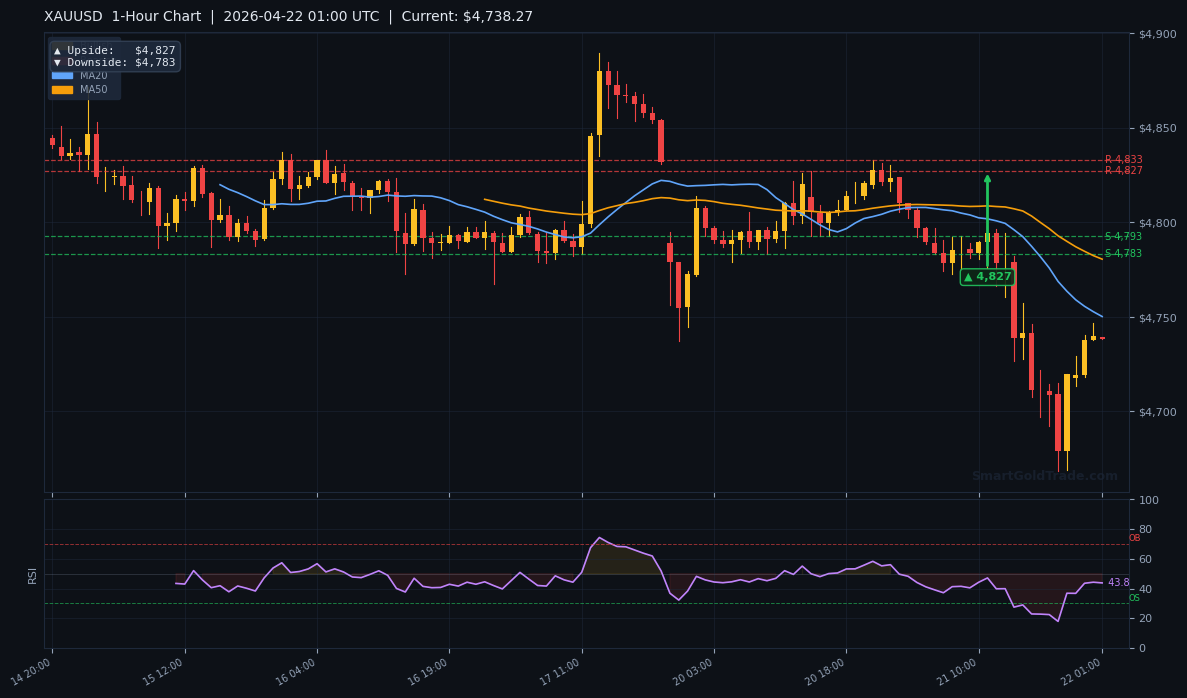
Task: Select the XAUUSD 1-Hour Chart title
Action: pos(125,16)
